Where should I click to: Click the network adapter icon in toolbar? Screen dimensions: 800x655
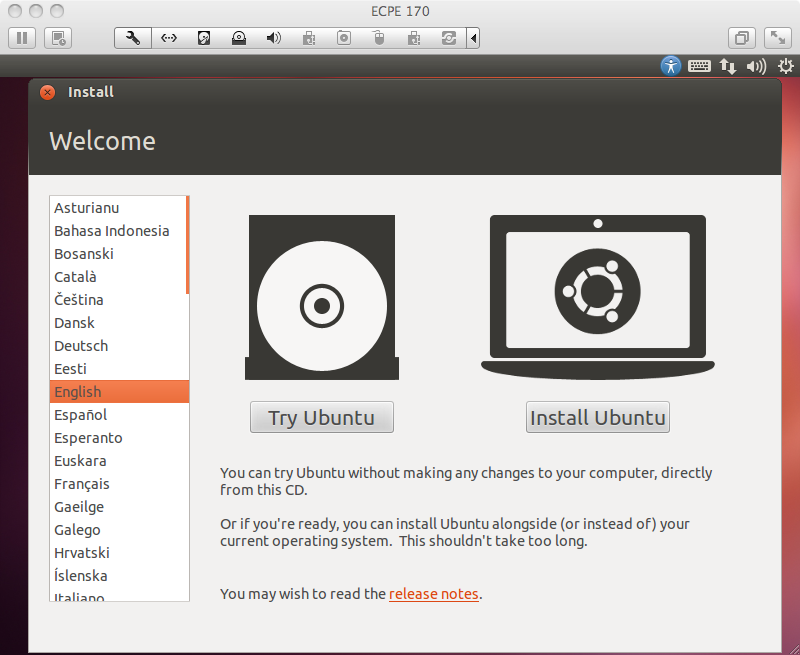tap(168, 38)
